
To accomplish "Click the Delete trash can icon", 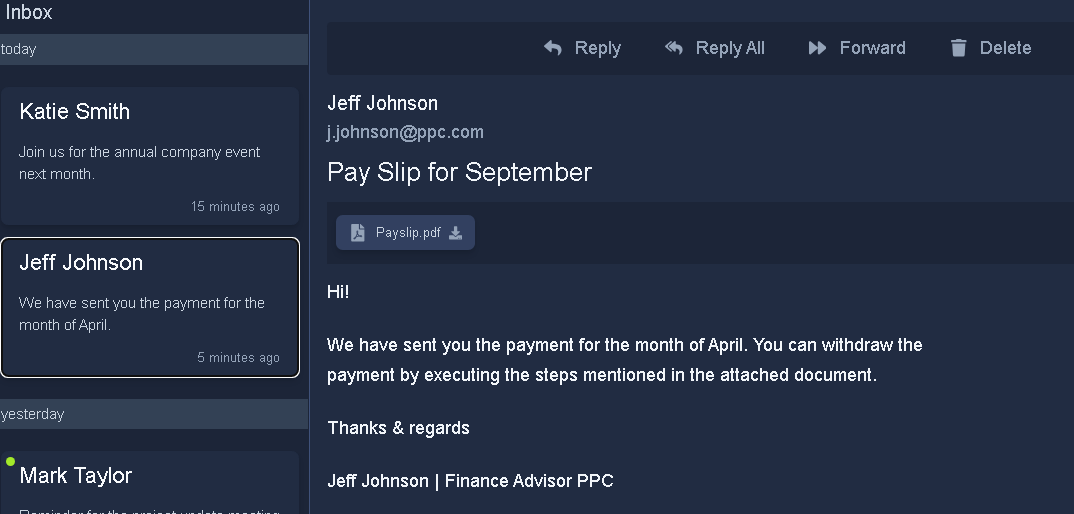I will [x=959, y=48].
